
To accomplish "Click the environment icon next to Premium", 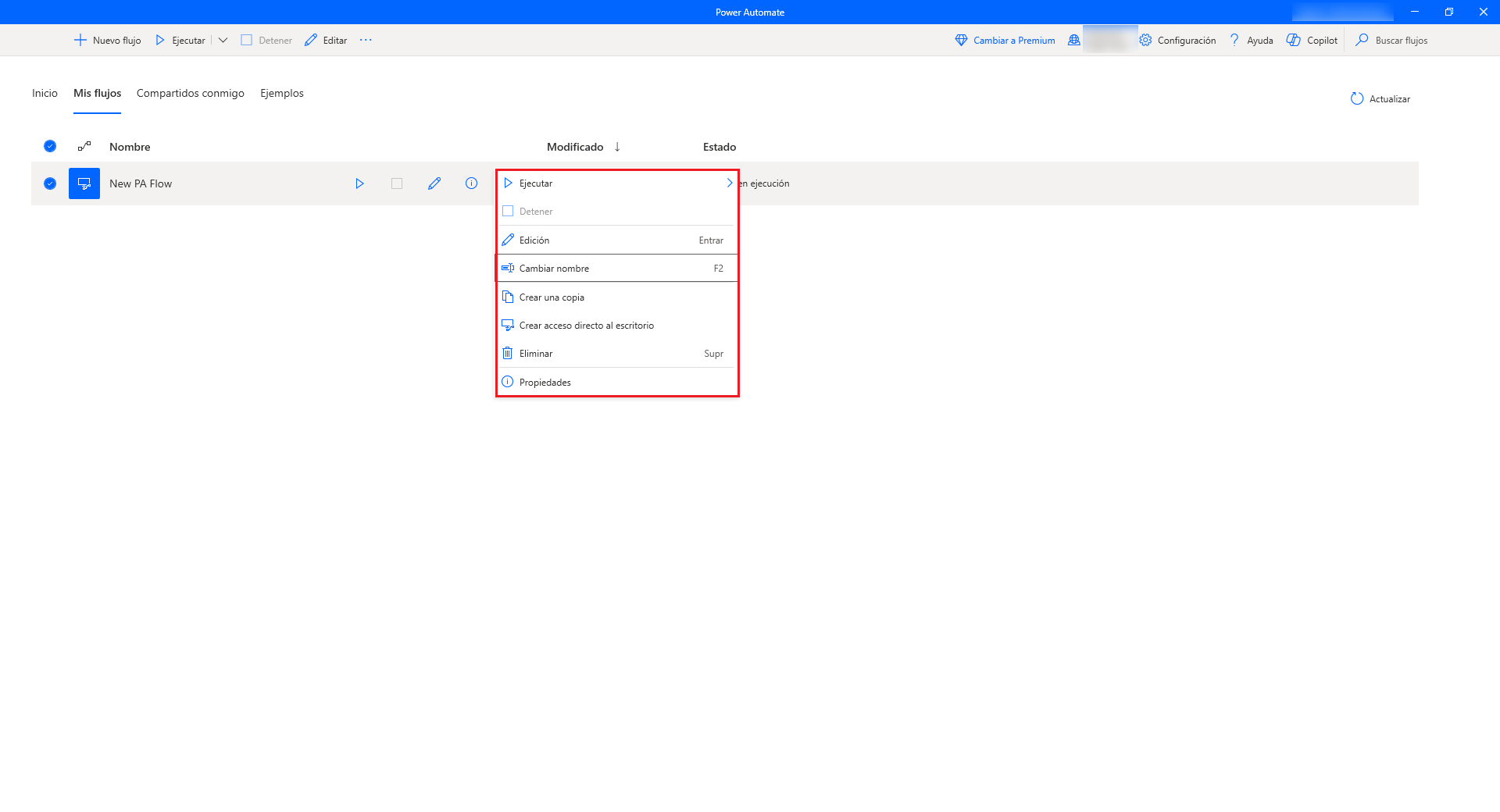I will (1074, 40).
